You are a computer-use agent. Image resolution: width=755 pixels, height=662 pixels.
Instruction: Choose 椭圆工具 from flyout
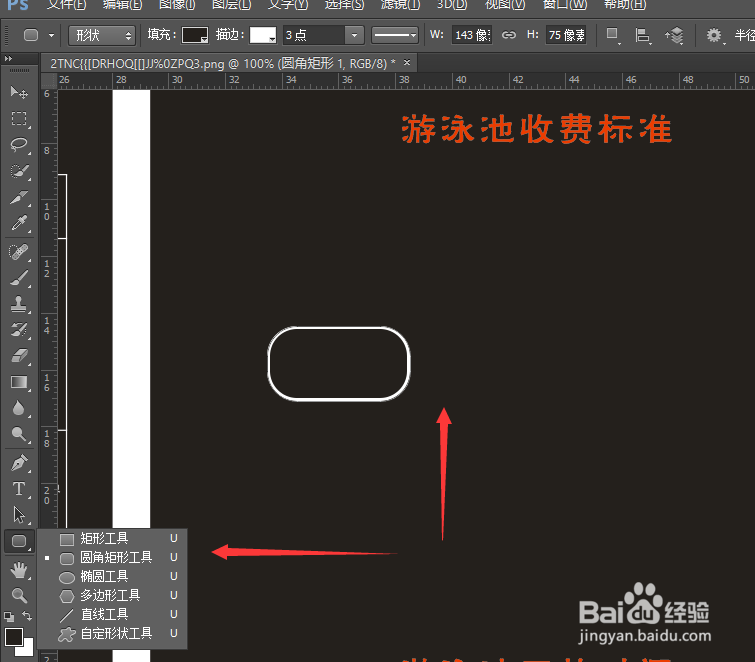click(x=112, y=576)
